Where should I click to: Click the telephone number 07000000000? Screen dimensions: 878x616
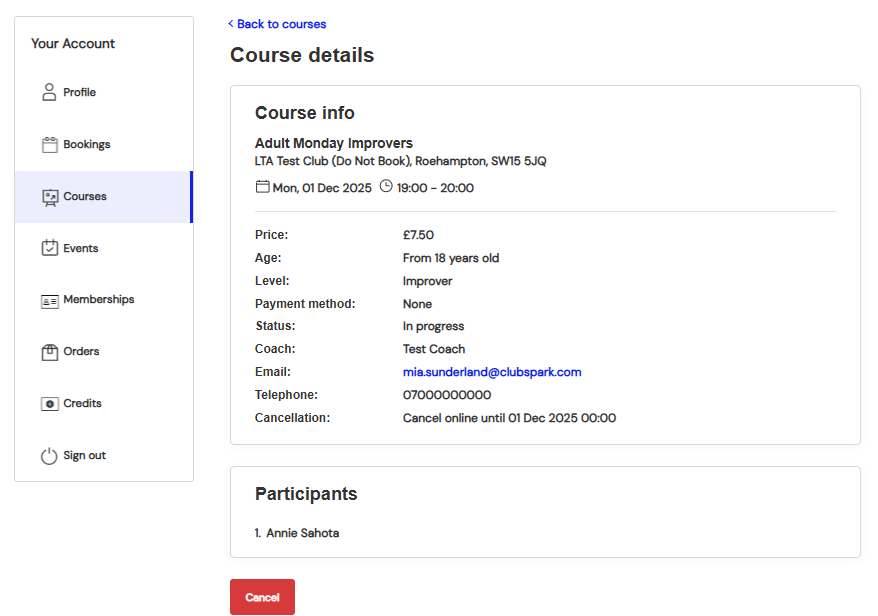446,395
